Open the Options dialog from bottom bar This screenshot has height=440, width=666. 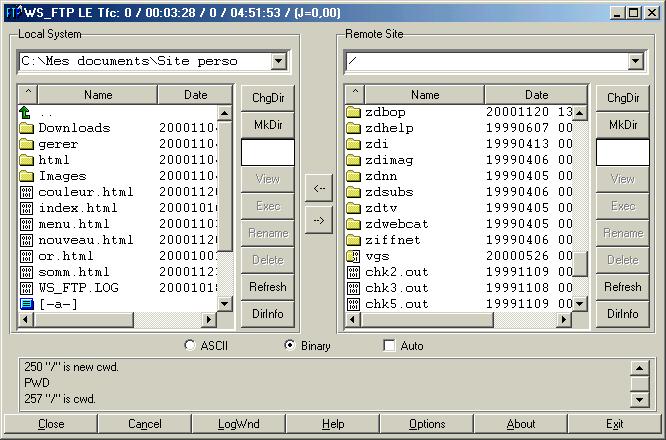pyautogui.click(x=427, y=424)
